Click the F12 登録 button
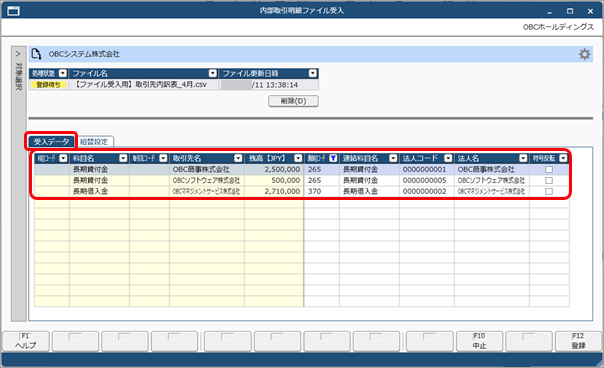The width and height of the screenshot is (604, 368). point(578,341)
